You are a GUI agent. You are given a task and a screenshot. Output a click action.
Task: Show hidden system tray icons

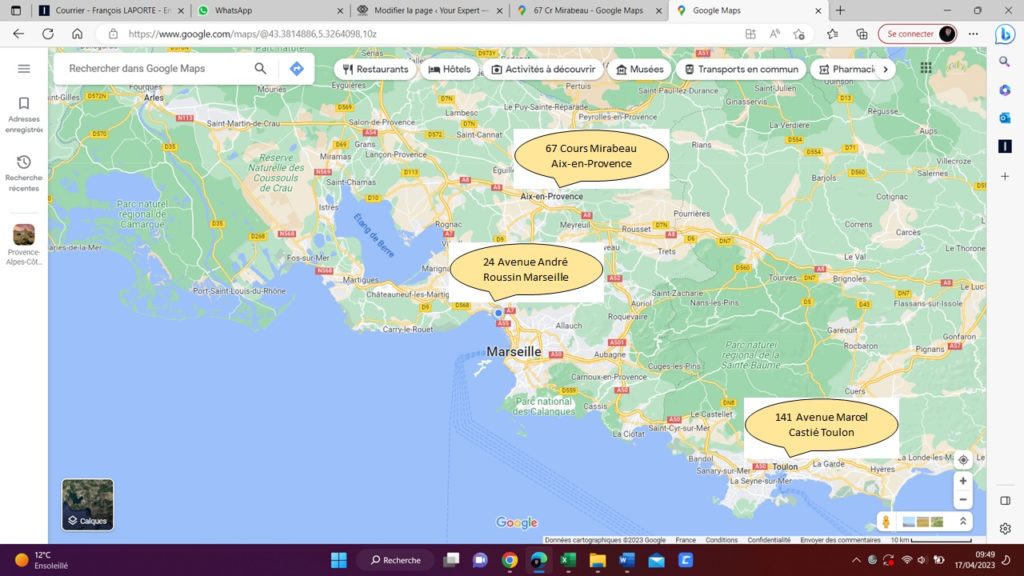[x=856, y=560]
